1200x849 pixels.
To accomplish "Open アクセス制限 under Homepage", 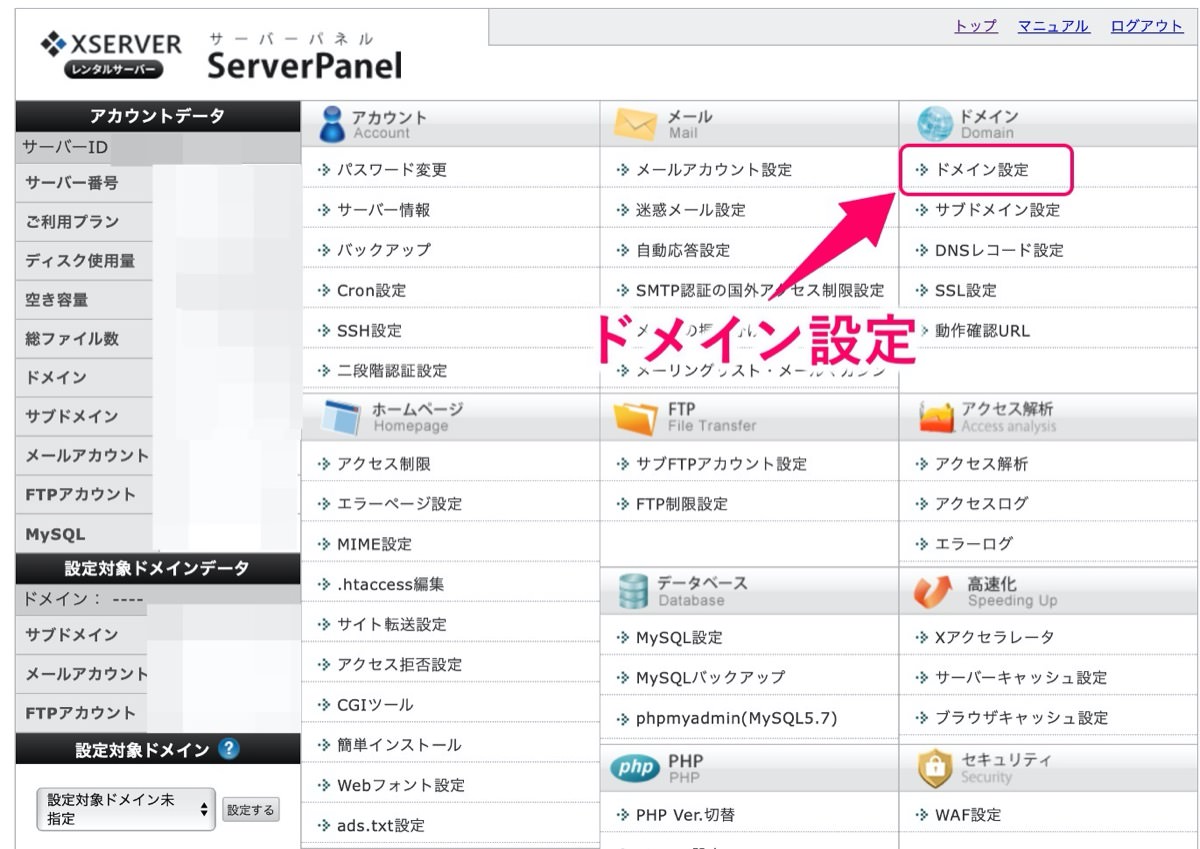I will coord(383,464).
